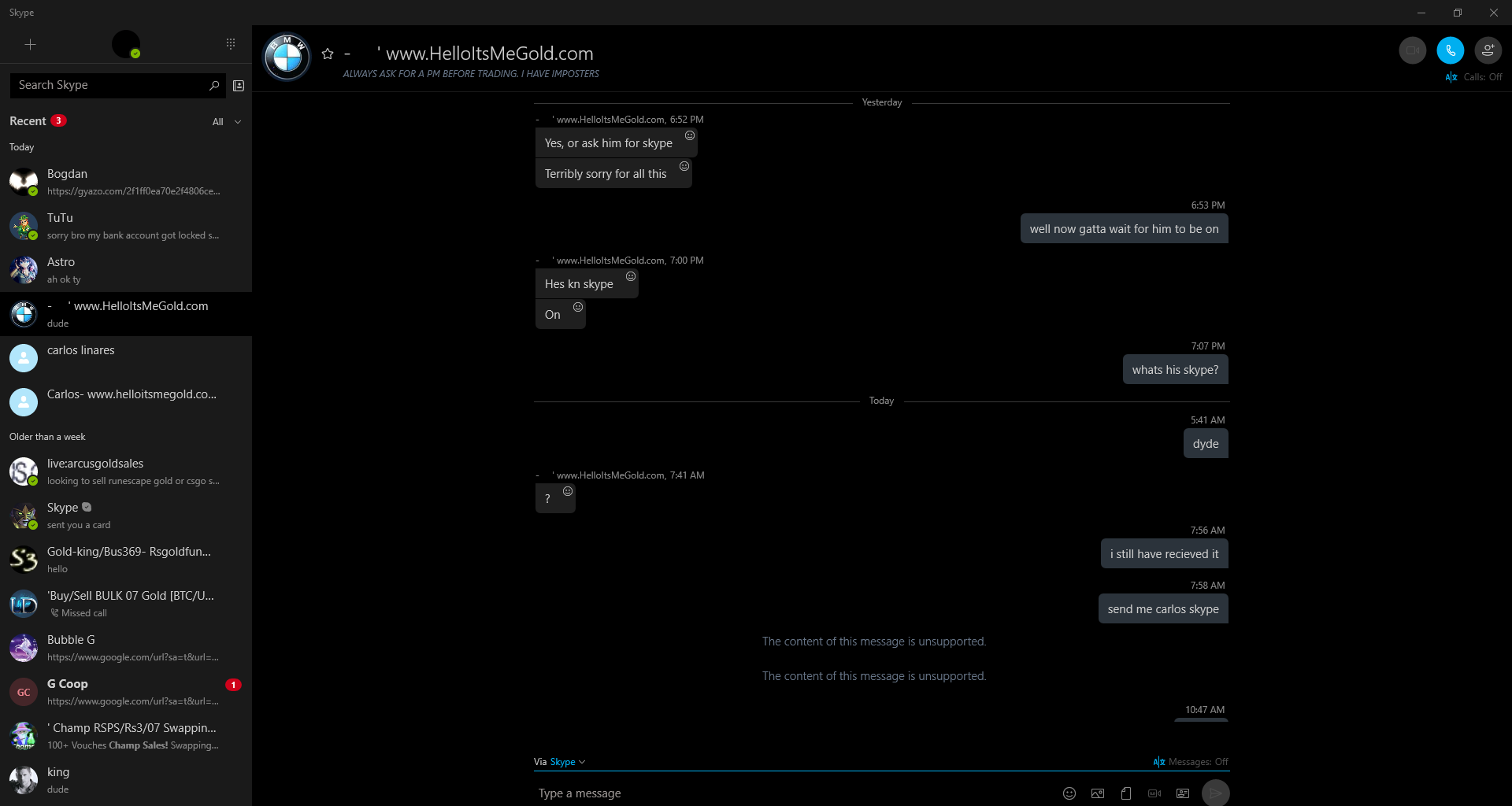Add people to this conversation
Image resolution: width=1512 pixels, height=806 pixels.
point(1488,50)
